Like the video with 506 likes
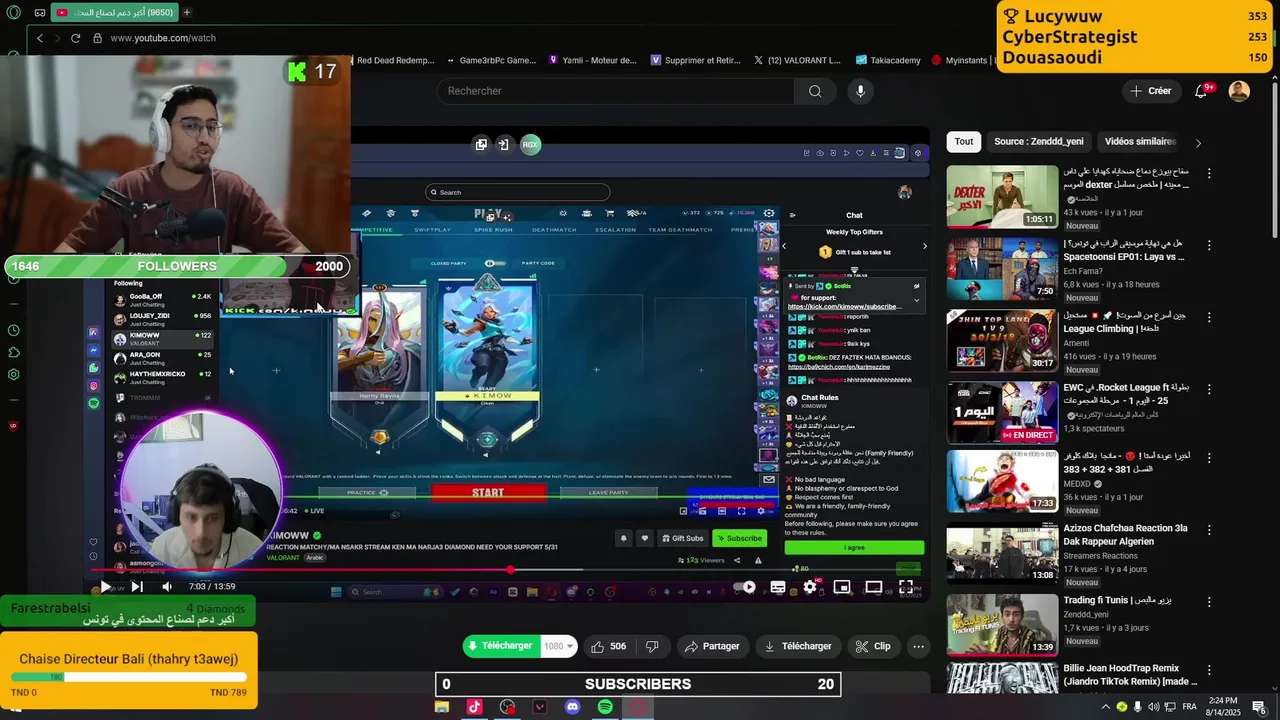 [609, 646]
